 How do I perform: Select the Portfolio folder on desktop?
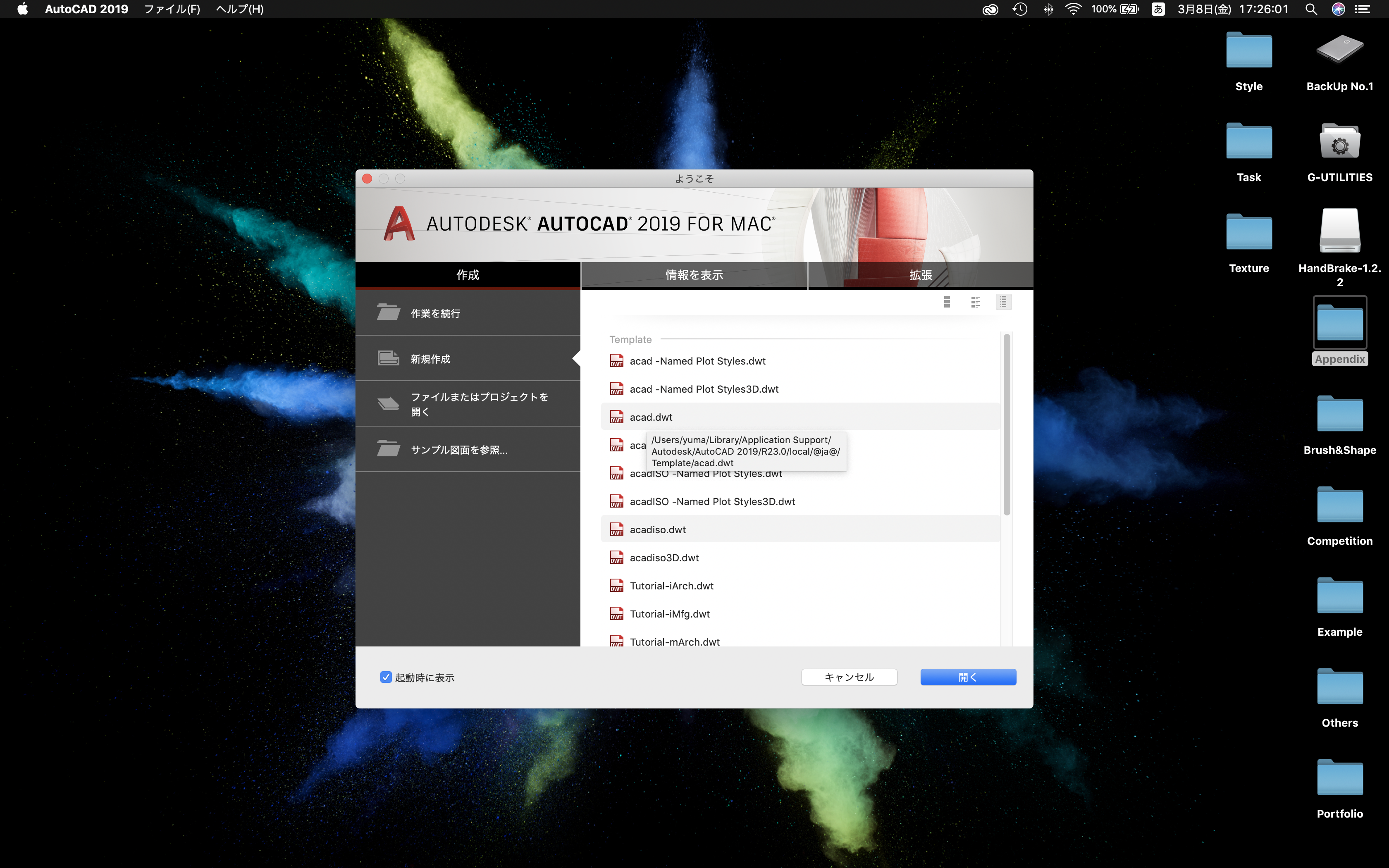1340,778
